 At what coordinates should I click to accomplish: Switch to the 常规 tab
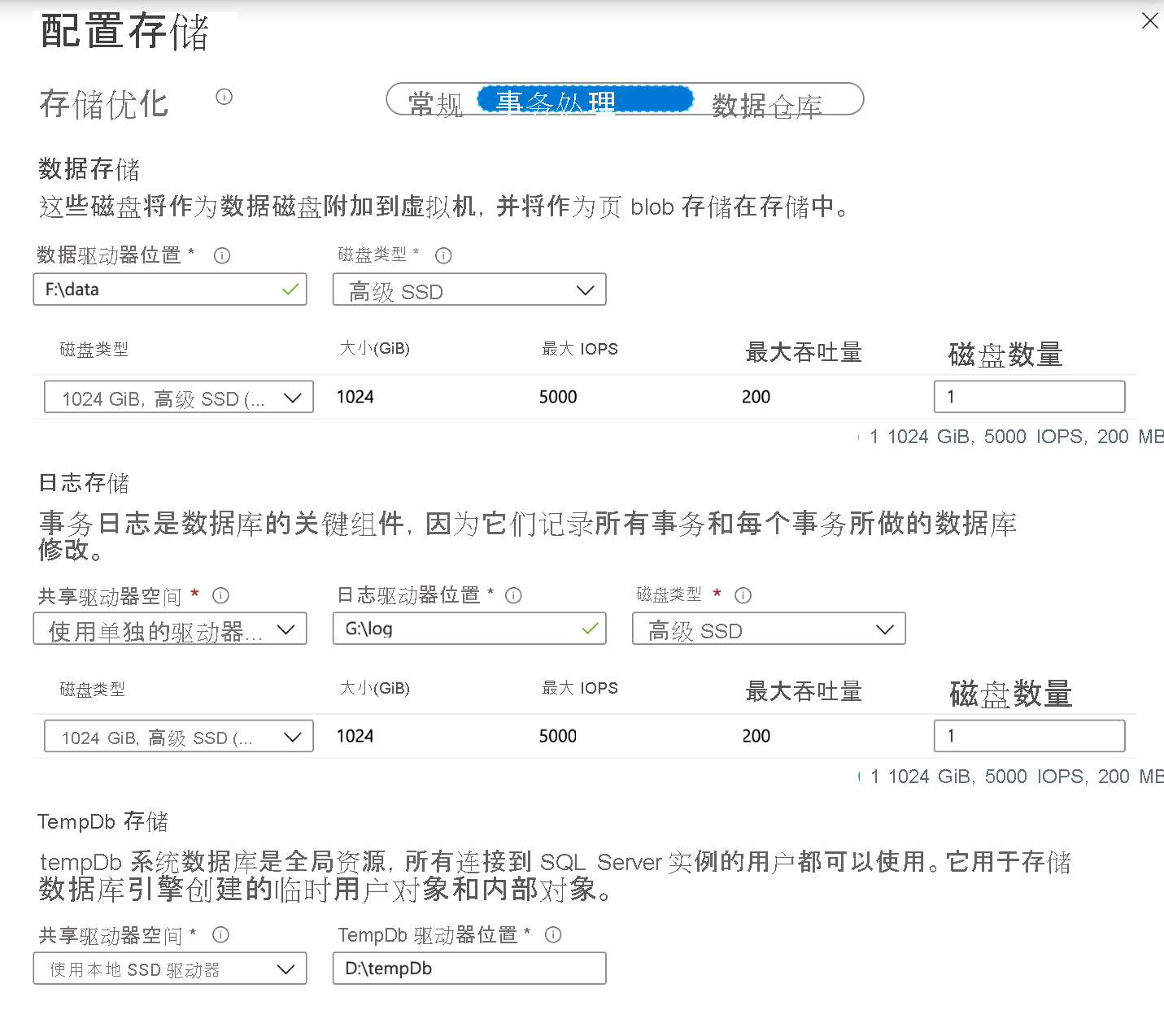(x=434, y=101)
